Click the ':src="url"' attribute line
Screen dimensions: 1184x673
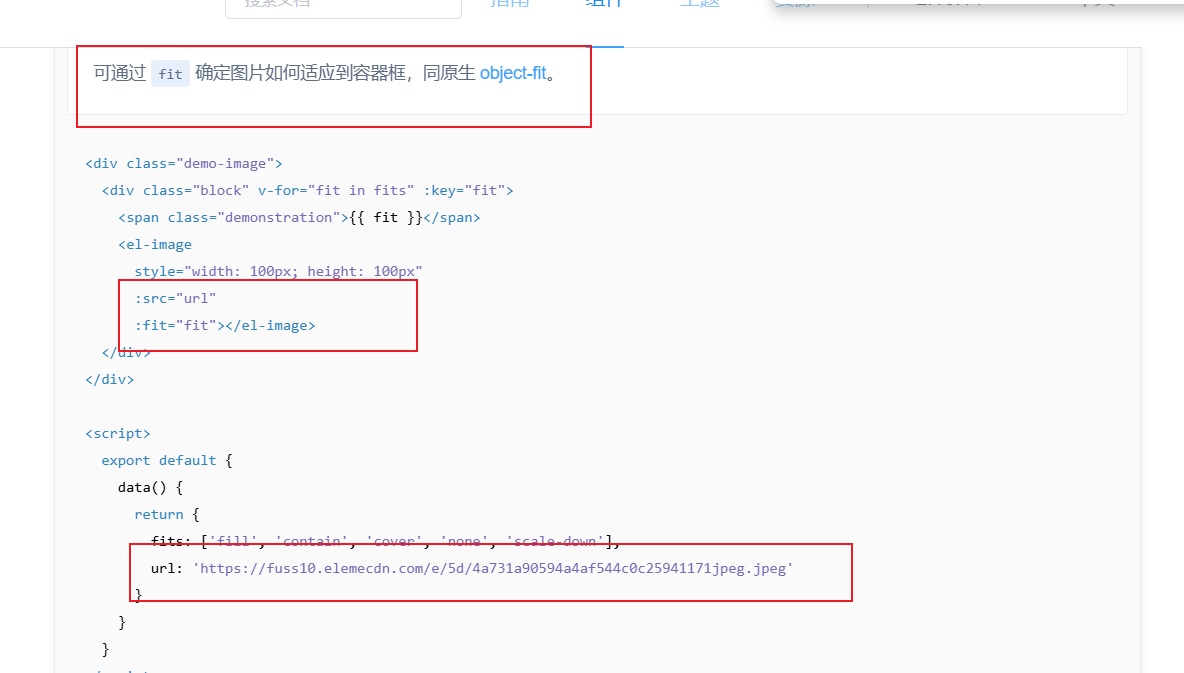175,298
